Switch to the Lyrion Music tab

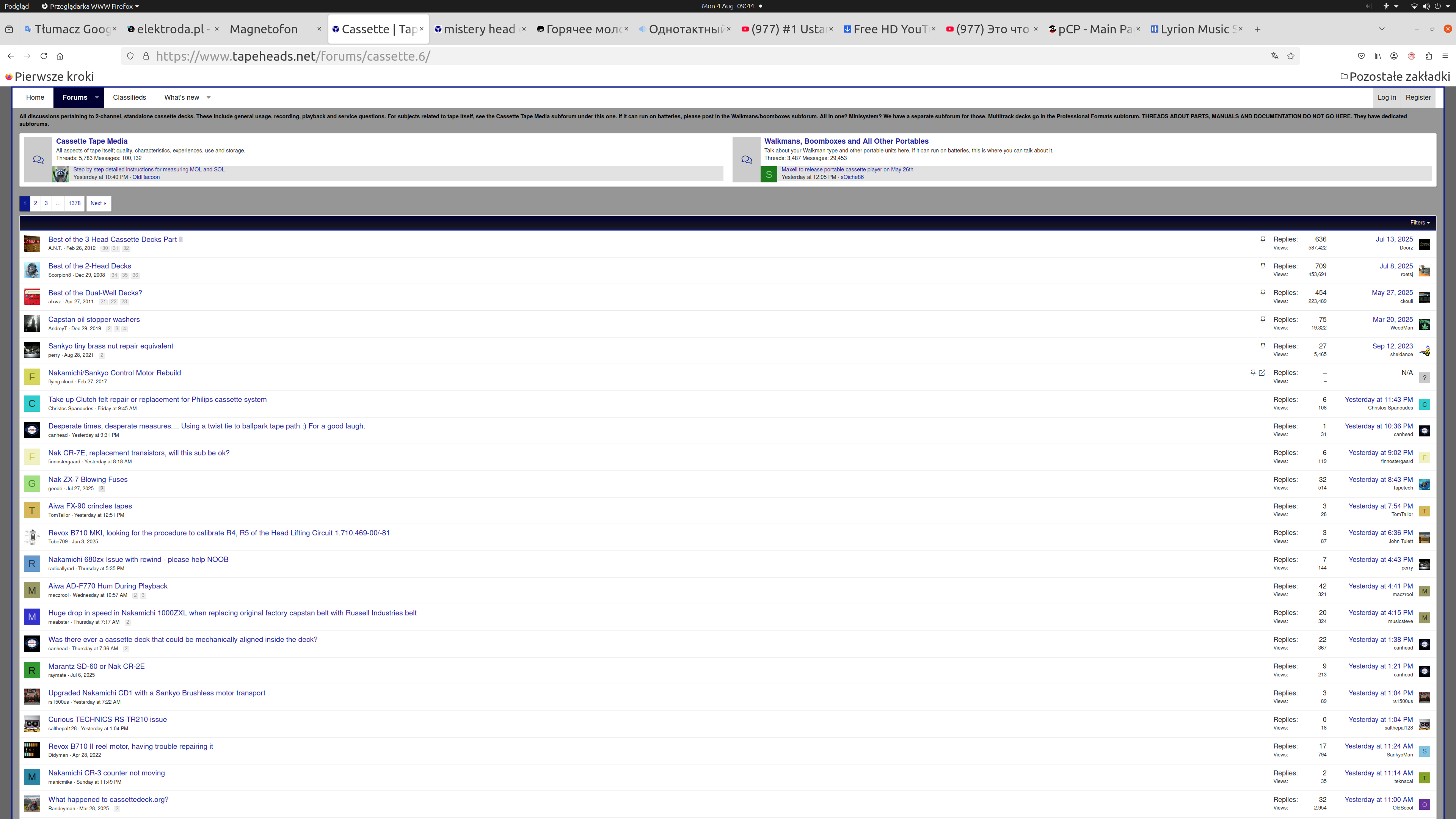click(x=1197, y=29)
